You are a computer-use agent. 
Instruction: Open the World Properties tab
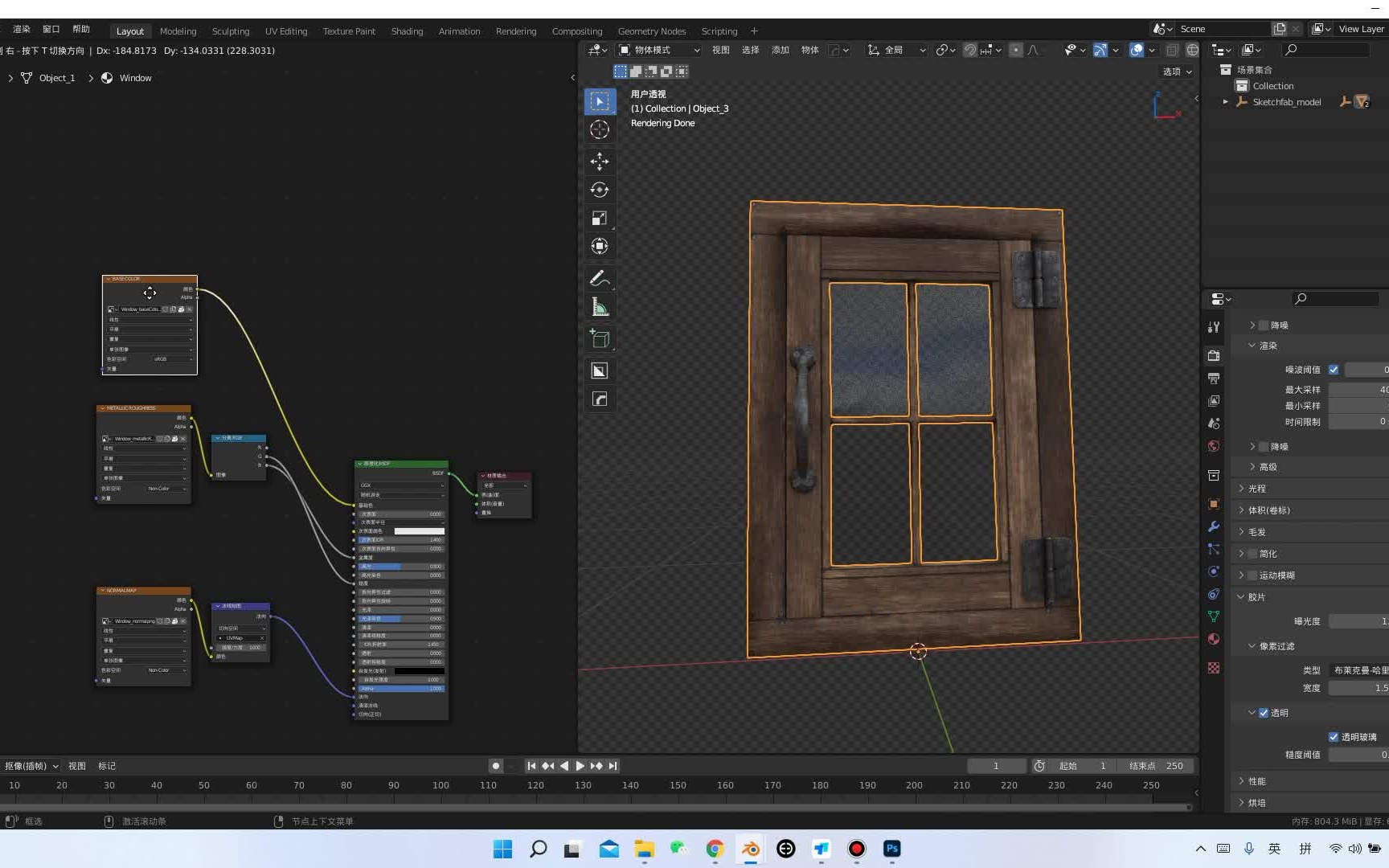[1214, 445]
